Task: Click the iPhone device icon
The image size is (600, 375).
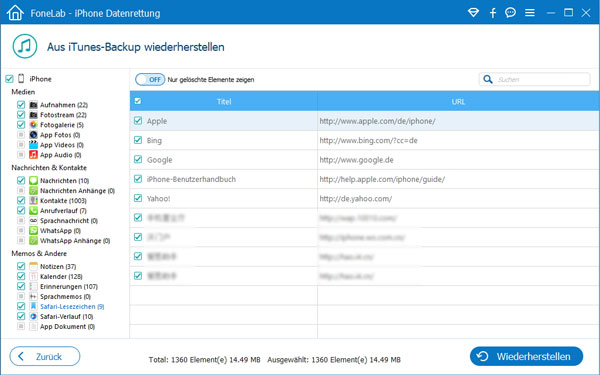Action: pos(21,78)
